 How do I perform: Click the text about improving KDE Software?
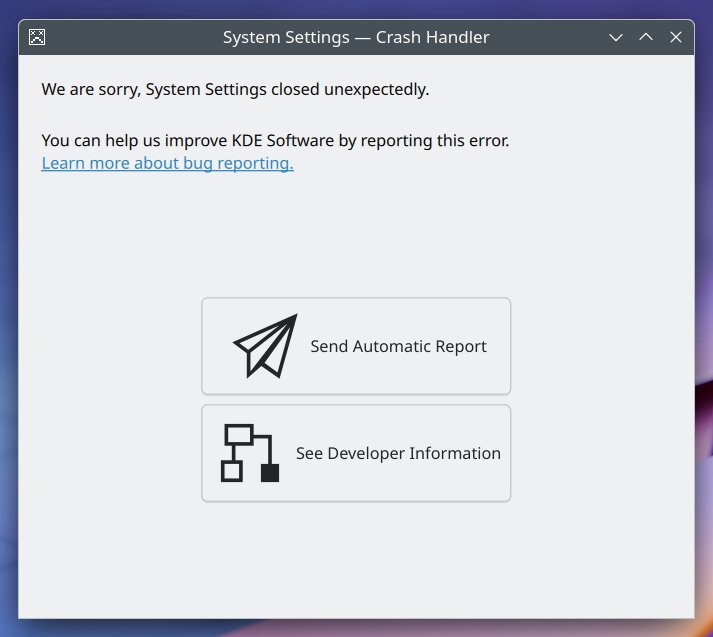275,140
